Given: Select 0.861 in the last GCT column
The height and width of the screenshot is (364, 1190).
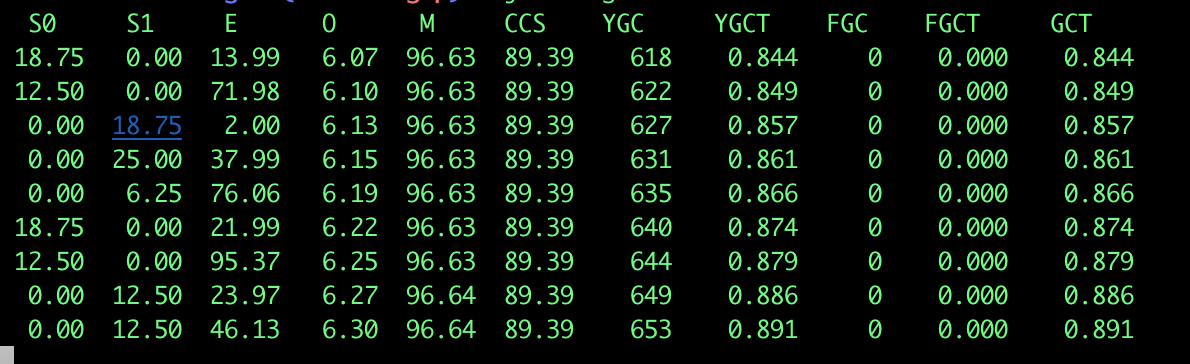Looking at the screenshot, I should click(x=1099, y=159).
